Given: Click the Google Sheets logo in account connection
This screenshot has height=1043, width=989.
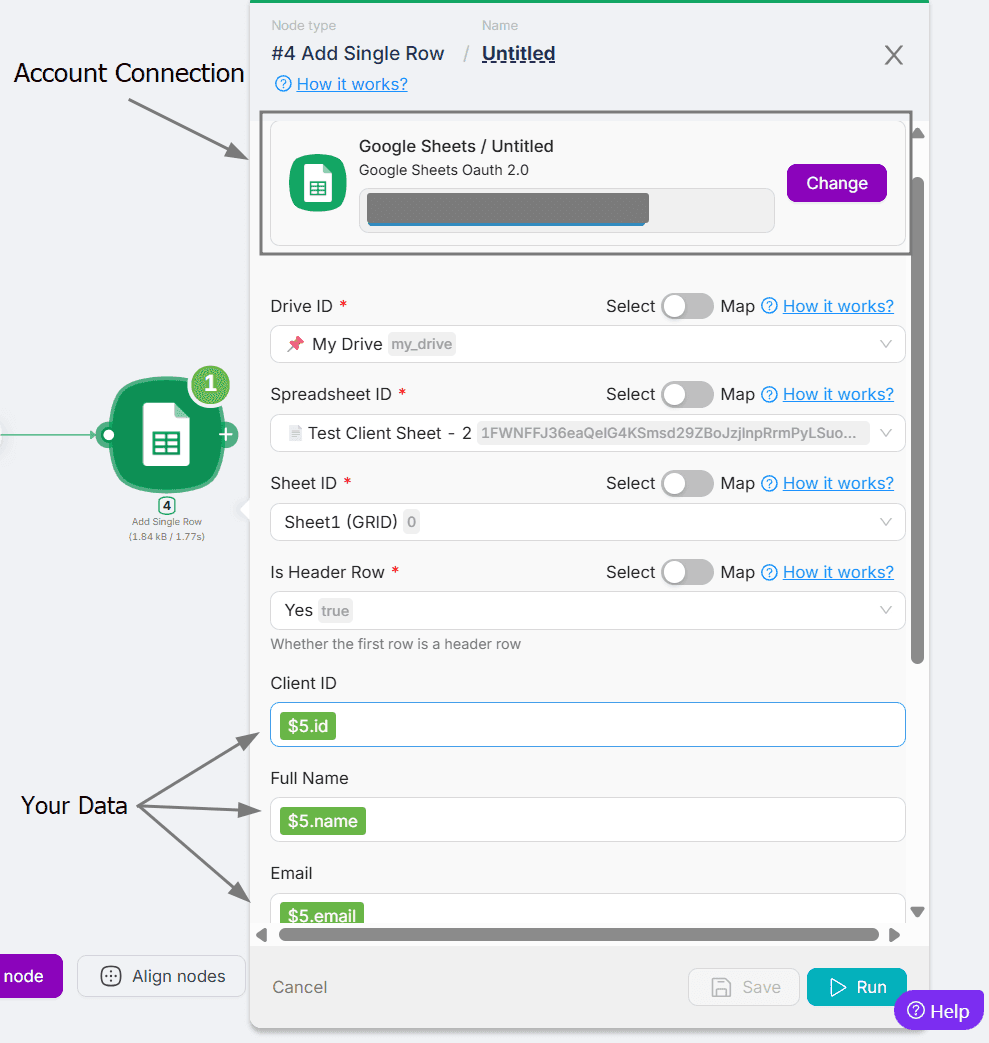Looking at the screenshot, I should pyautogui.click(x=317, y=184).
